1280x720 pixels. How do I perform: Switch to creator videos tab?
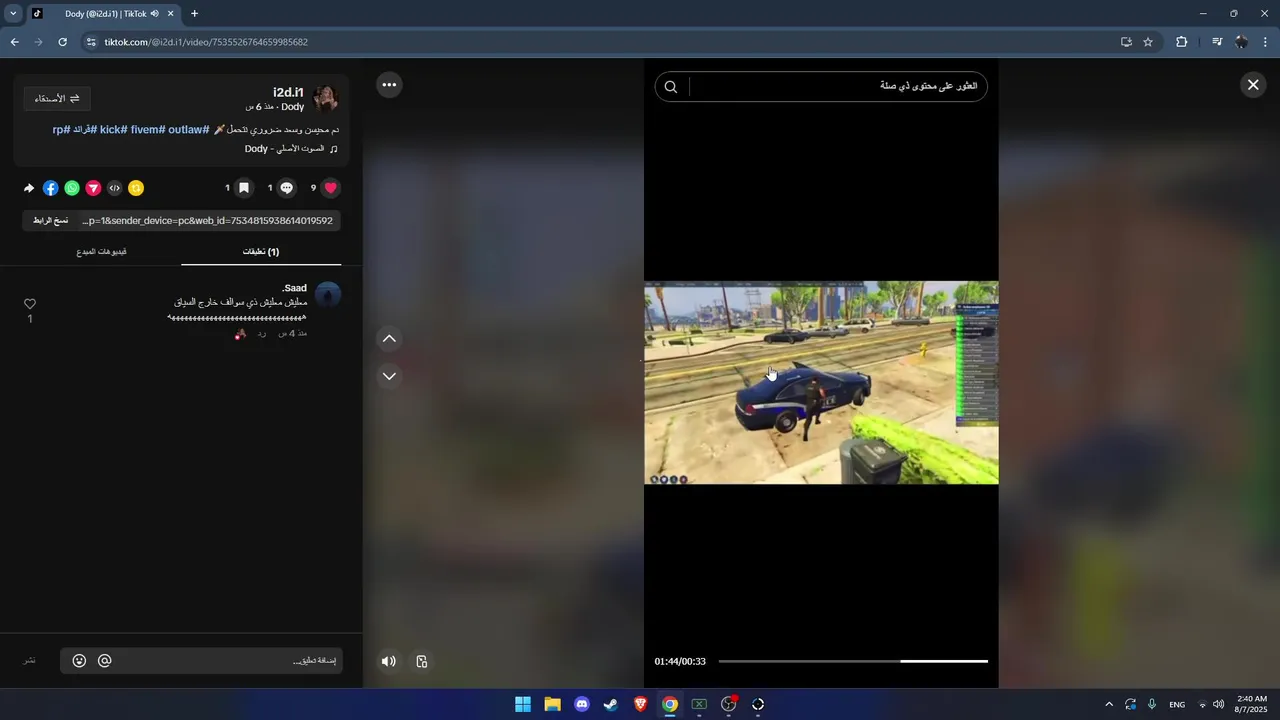(x=101, y=252)
